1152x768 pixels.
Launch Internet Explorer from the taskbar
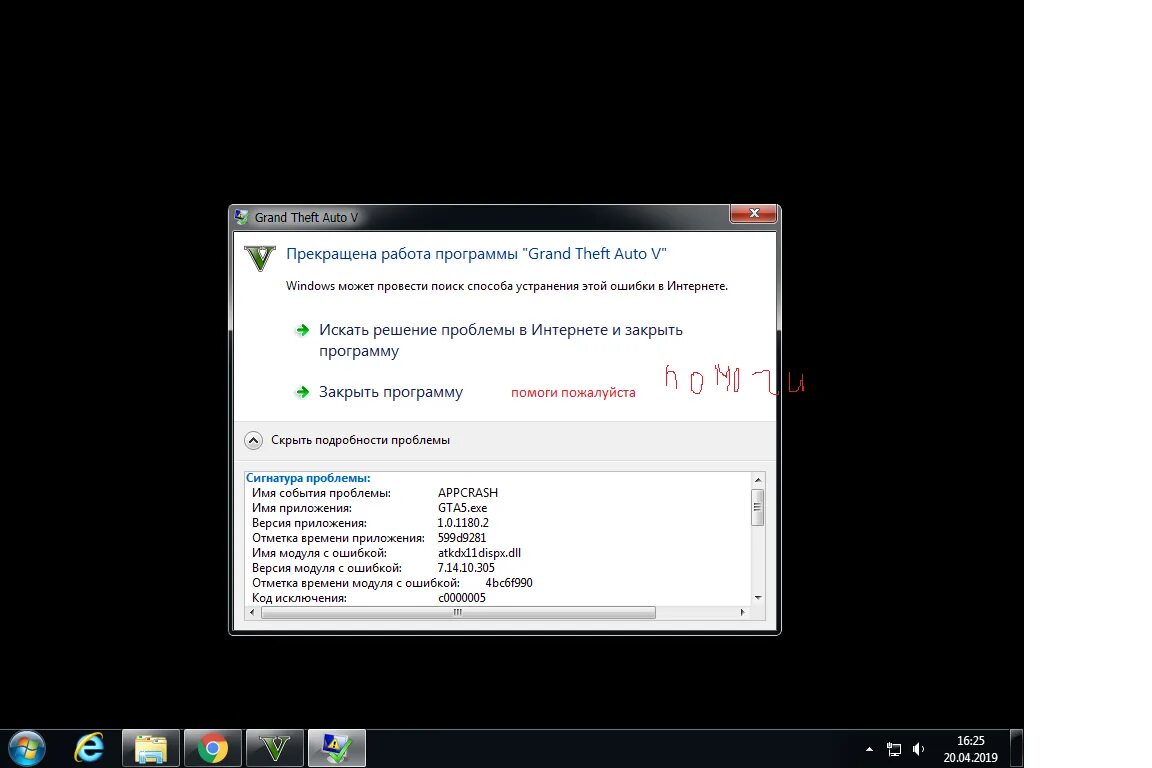90,748
